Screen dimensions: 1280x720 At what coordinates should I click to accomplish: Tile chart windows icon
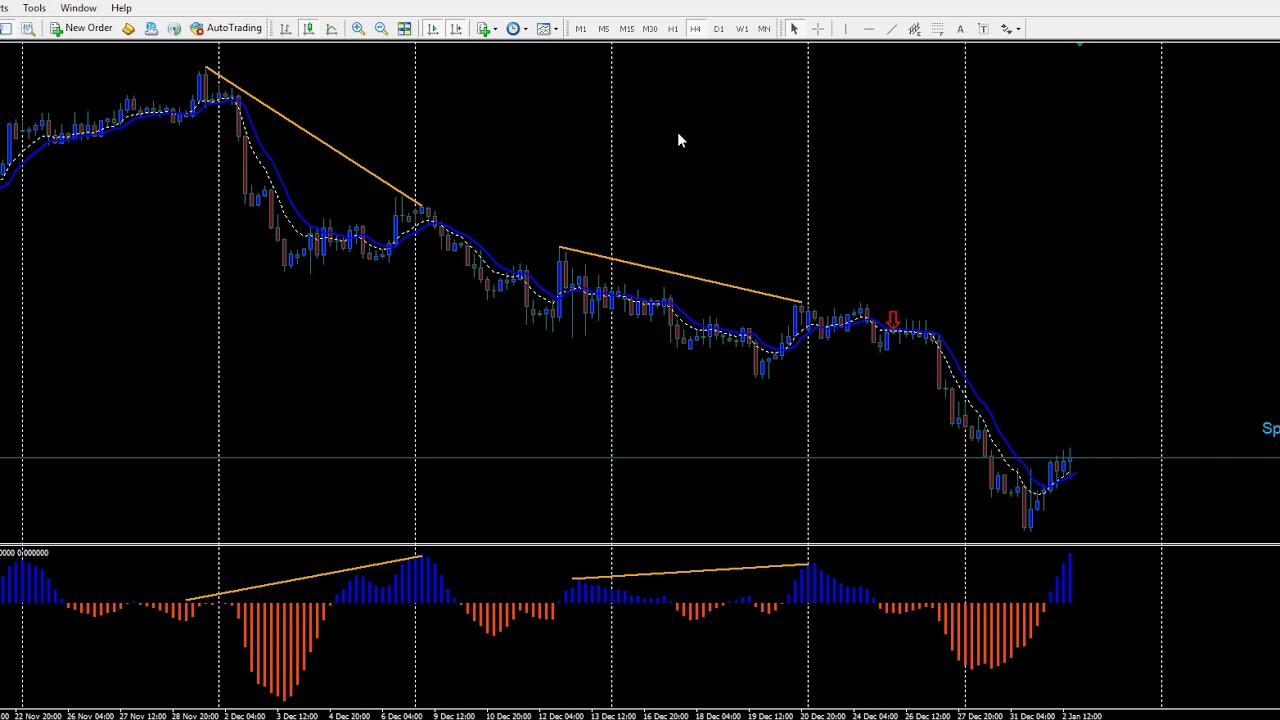(x=404, y=28)
